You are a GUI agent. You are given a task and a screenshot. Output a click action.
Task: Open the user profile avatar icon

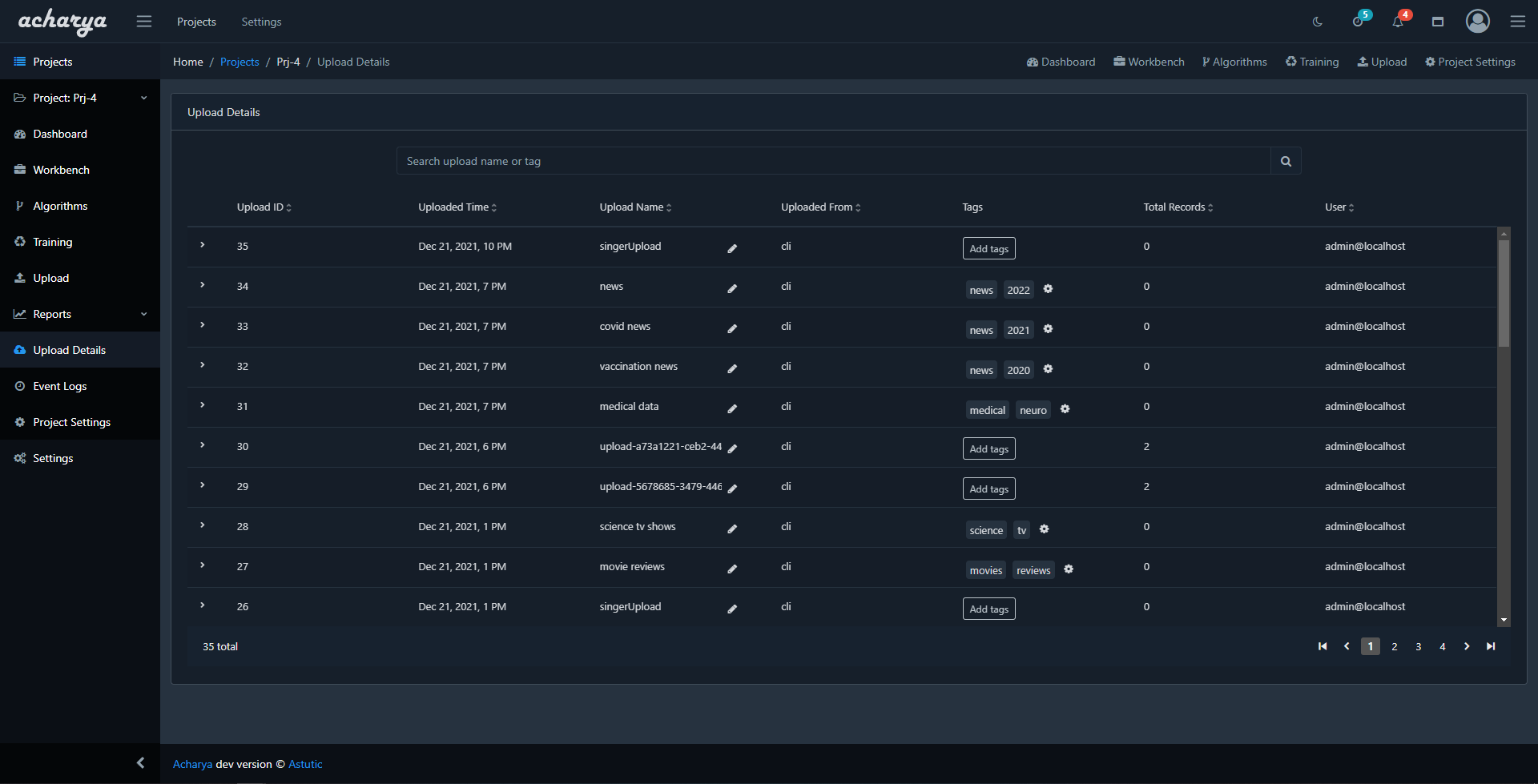[1477, 22]
